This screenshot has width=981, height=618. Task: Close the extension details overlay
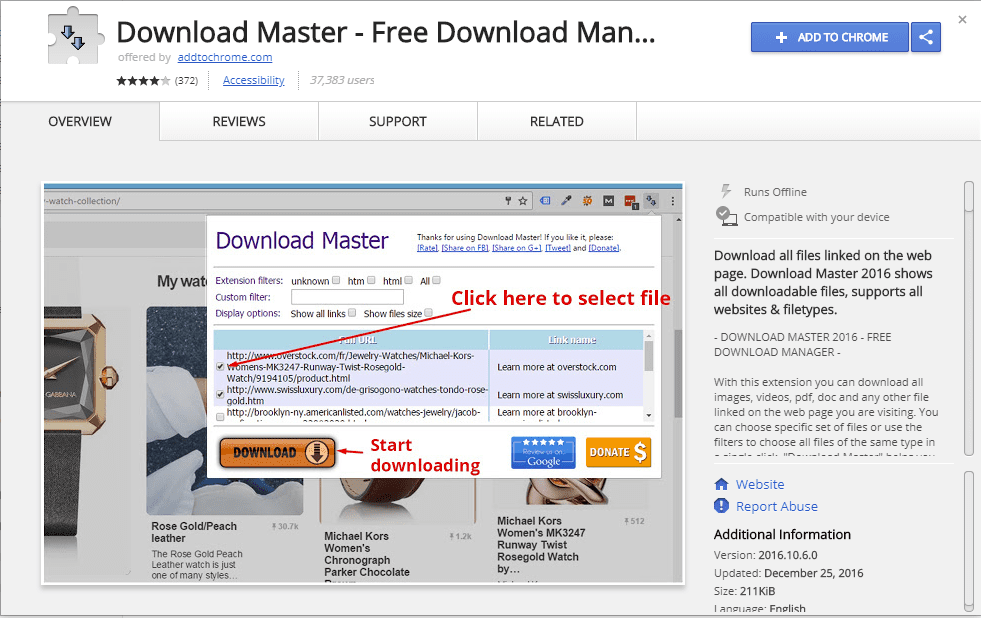pyautogui.click(x=962, y=20)
